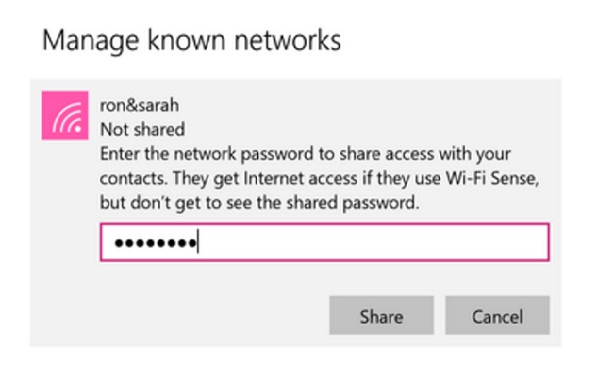Cancel sharing the network password
The image size is (600, 383).
coord(497,315)
